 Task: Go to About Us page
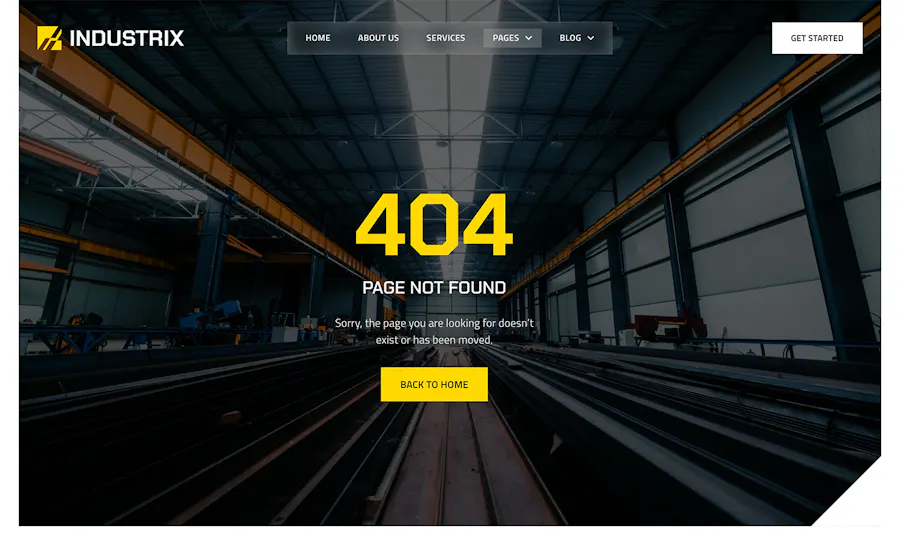tap(378, 38)
